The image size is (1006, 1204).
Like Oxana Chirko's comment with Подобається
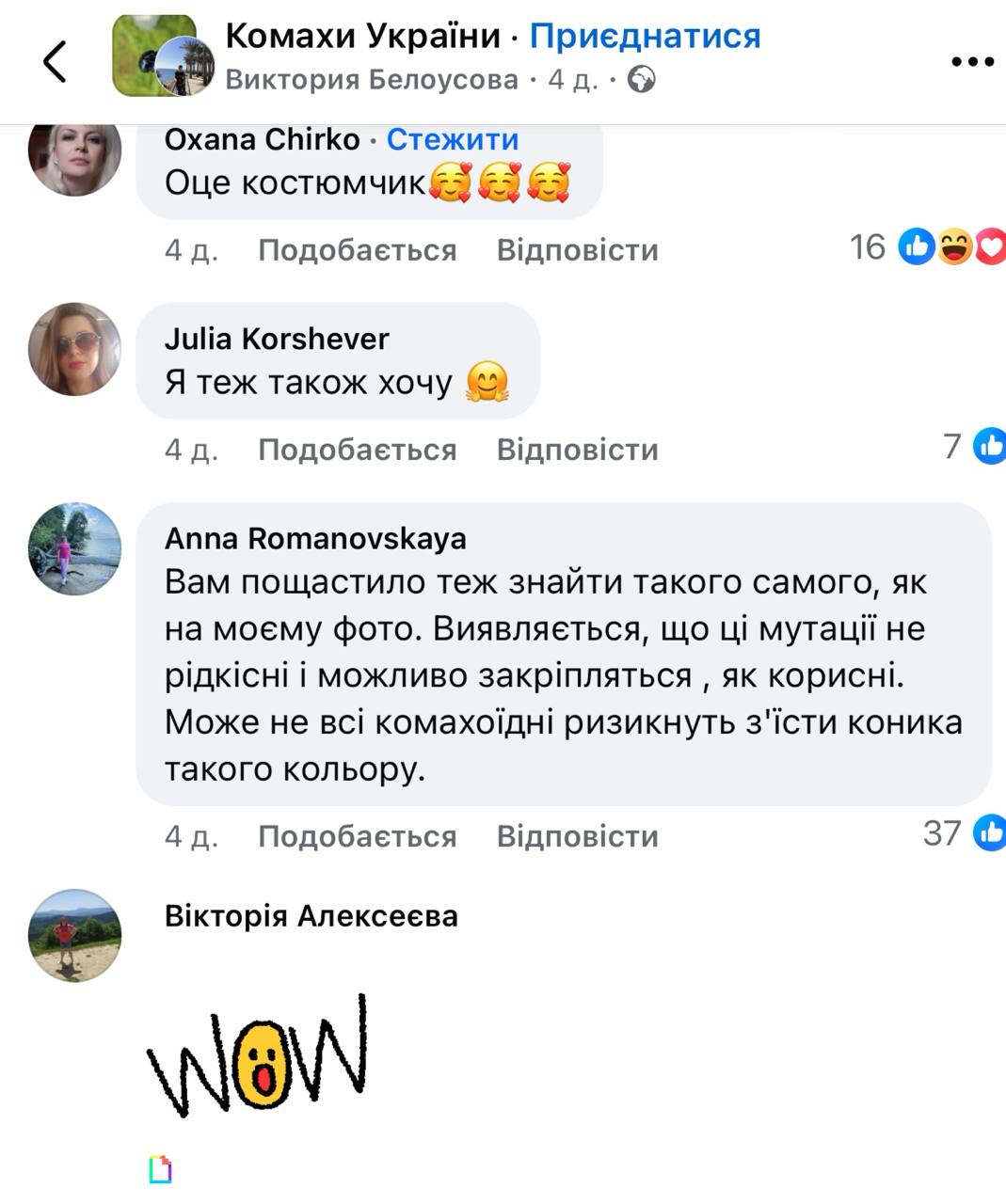coord(358,250)
